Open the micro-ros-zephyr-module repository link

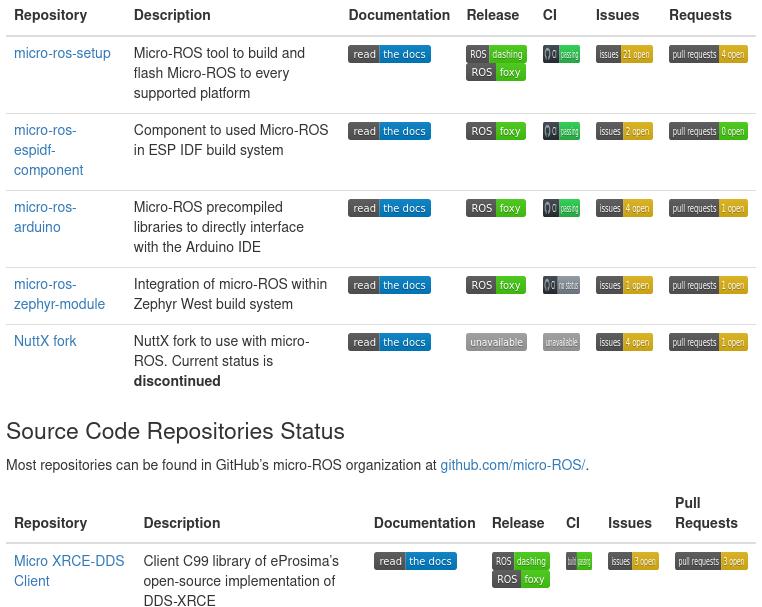tap(59, 294)
